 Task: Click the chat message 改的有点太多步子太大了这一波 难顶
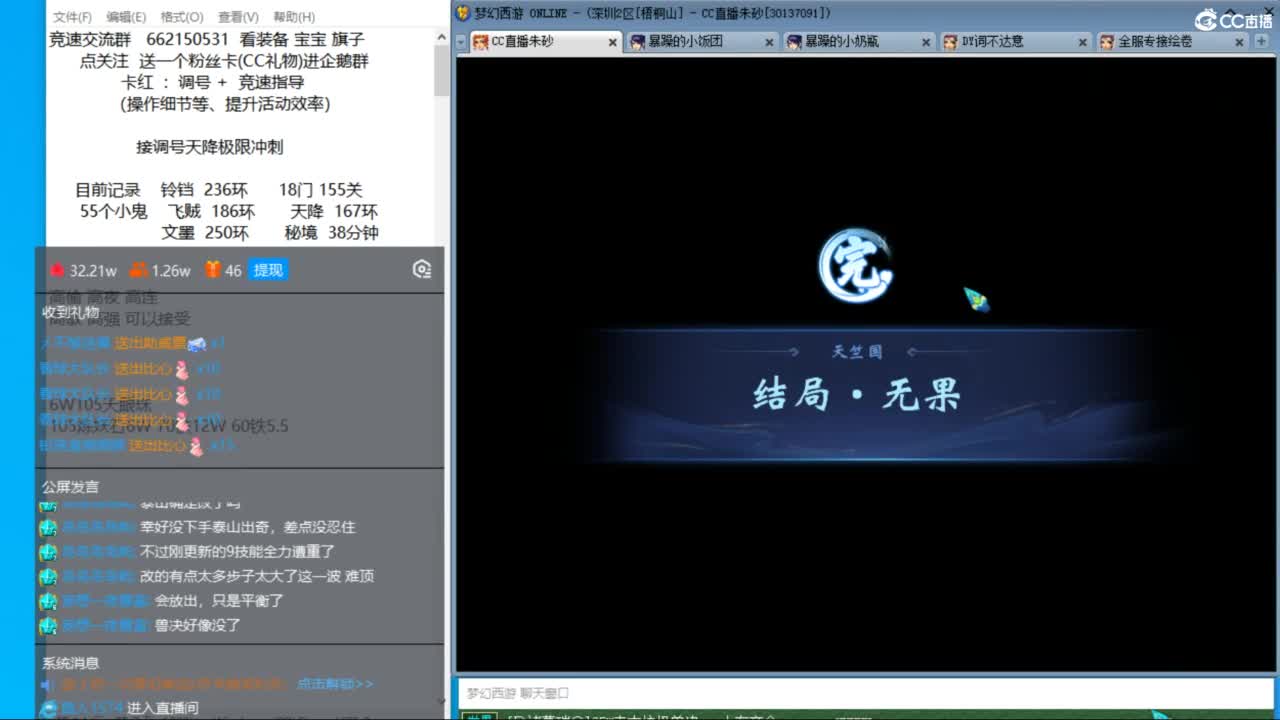coord(257,576)
